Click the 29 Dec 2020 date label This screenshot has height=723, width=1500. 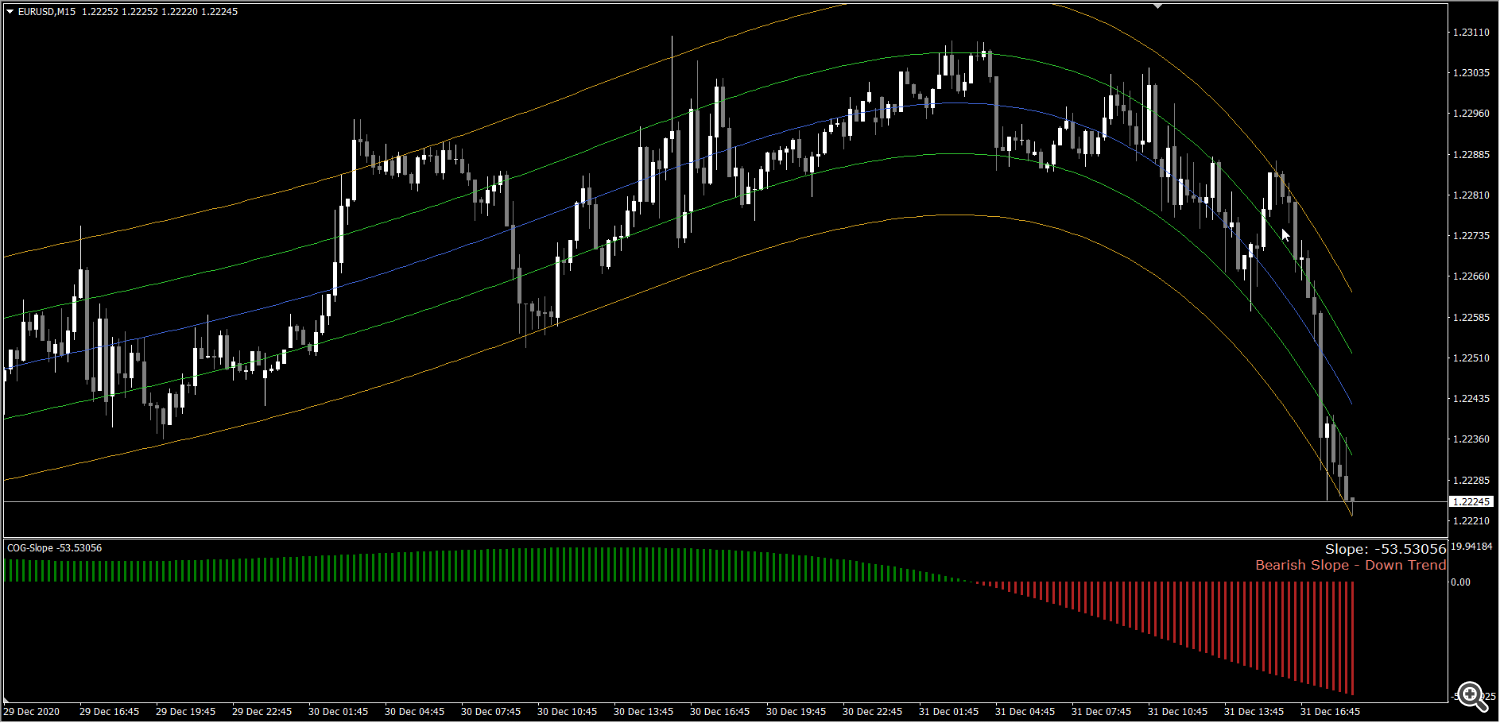pos(32,713)
